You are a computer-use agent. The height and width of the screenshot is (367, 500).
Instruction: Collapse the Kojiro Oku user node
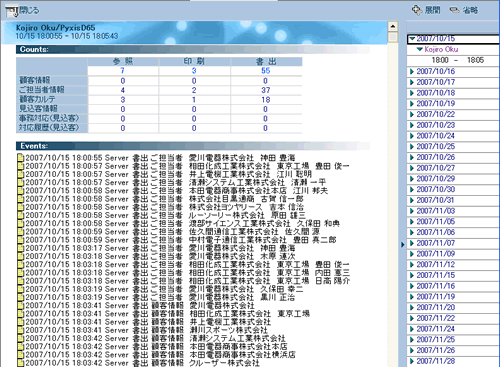pyautogui.click(x=420, y=49)
